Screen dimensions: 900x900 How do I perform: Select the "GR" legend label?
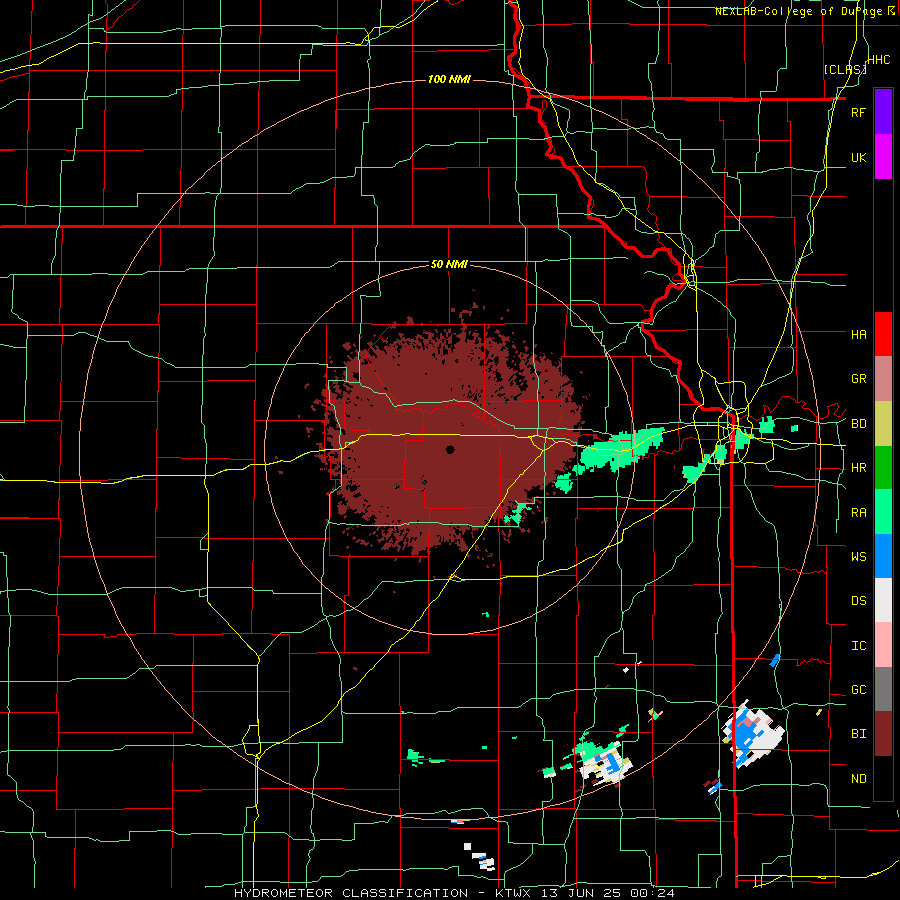[x=858, y=379]
